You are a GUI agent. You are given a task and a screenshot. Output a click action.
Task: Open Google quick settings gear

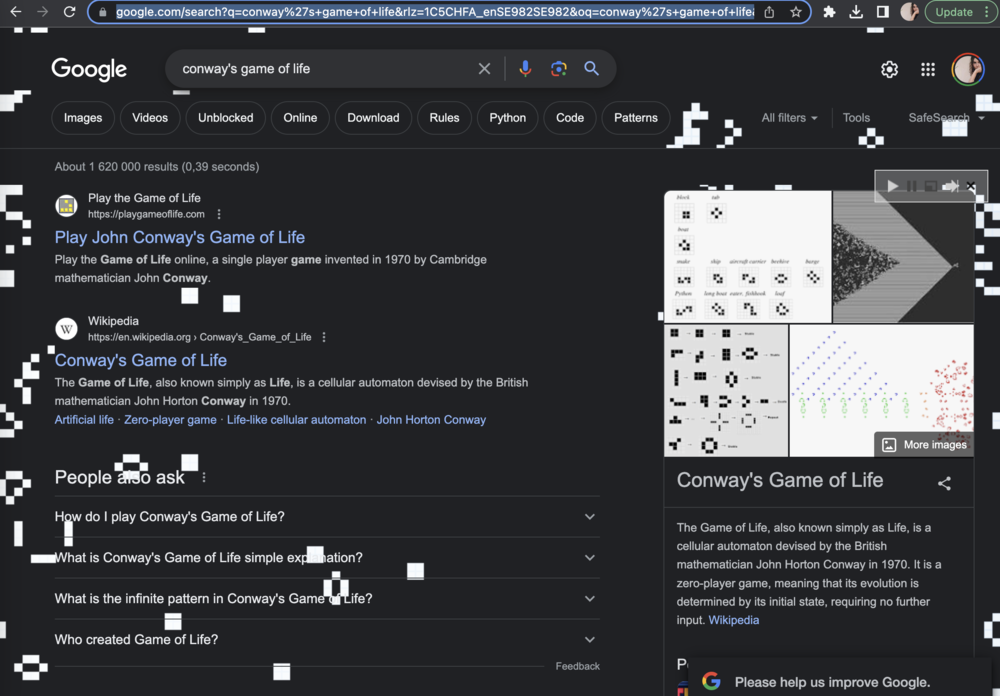[890, 69]
